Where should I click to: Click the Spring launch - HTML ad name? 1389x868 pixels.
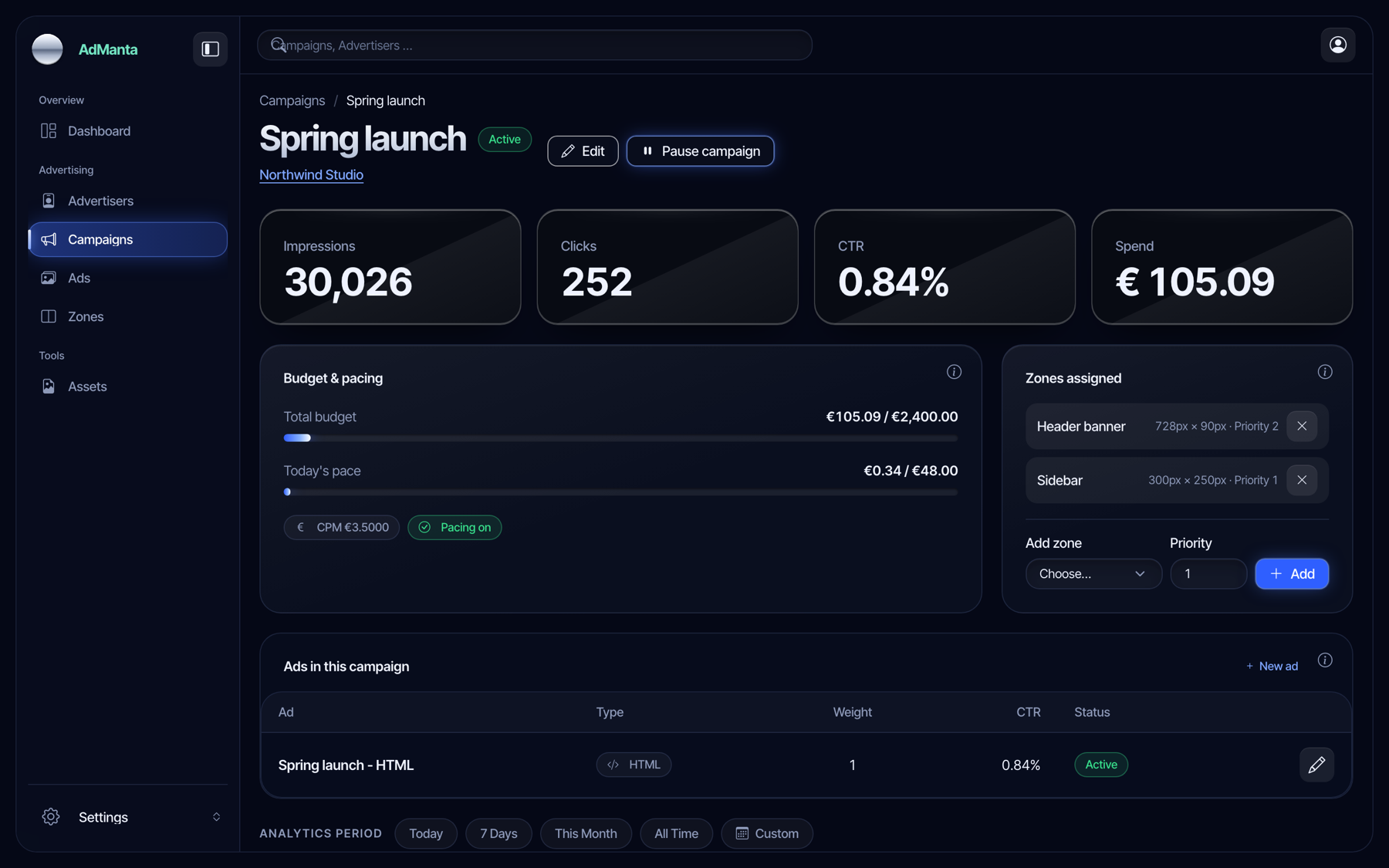tap(346, 765)
